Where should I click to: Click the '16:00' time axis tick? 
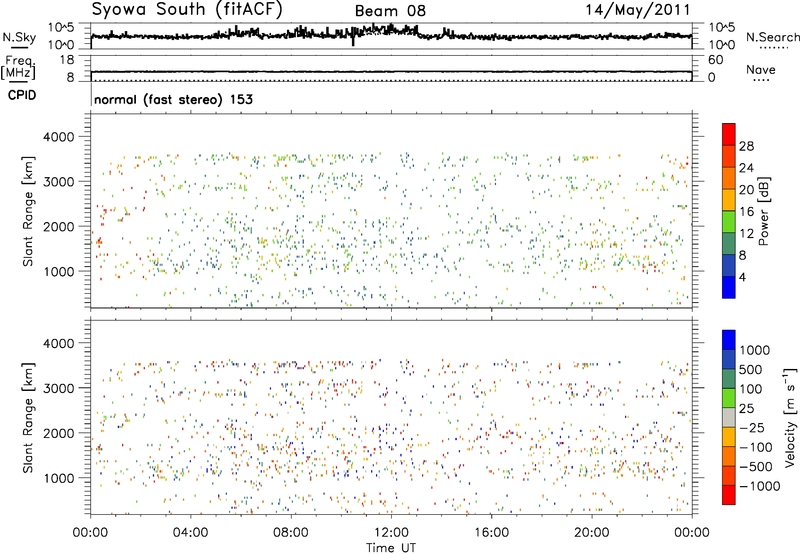(x=491, y=533)
